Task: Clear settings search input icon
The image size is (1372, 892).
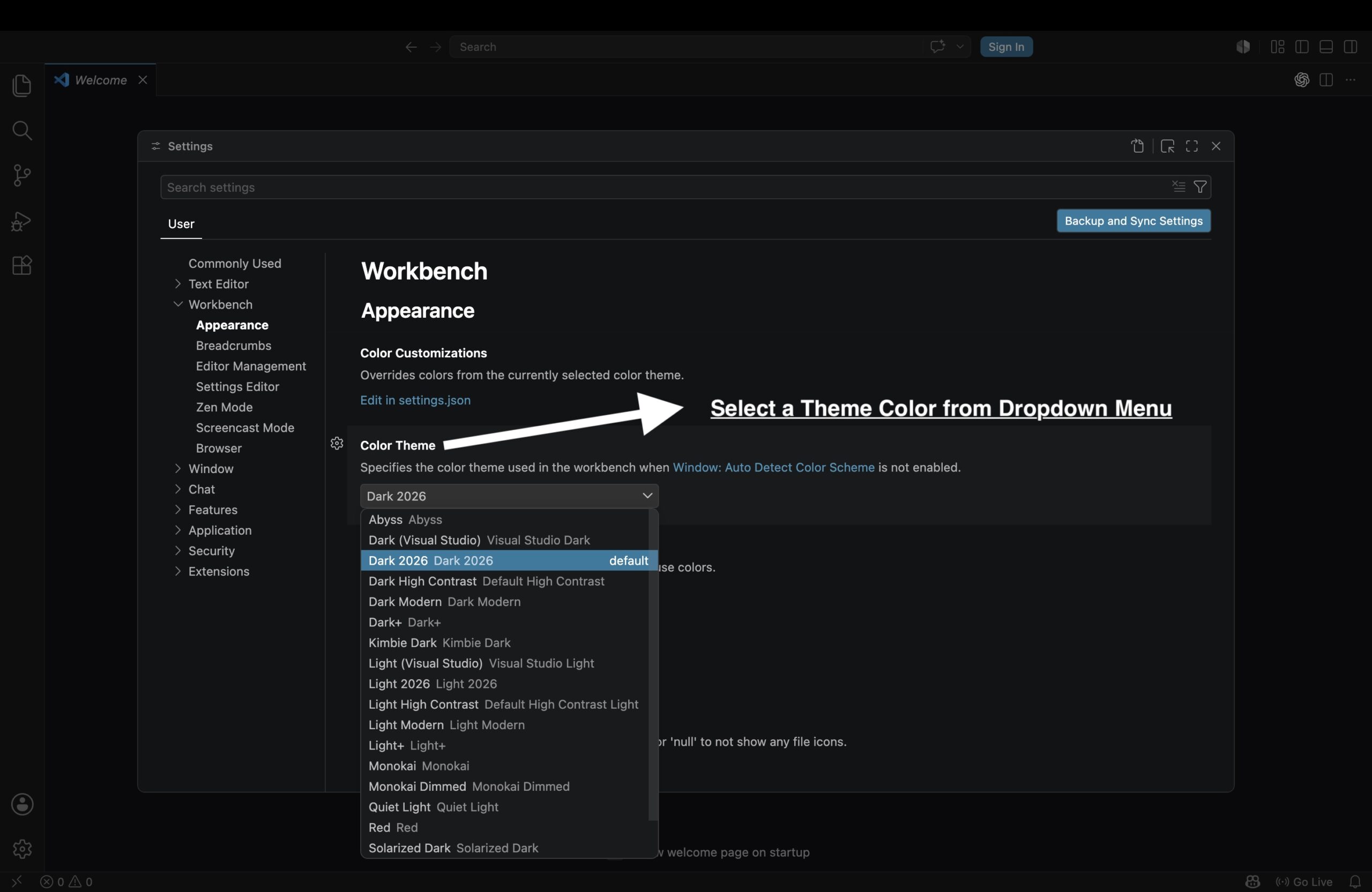Action: click(x=1179, y=186)
